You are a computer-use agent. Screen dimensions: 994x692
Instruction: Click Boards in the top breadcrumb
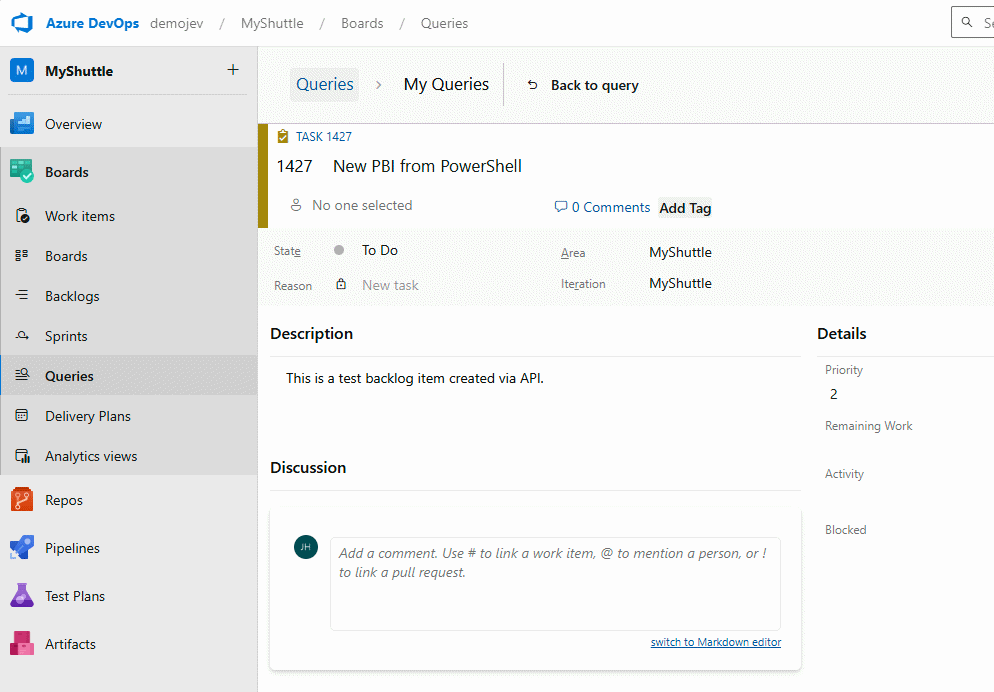(362, 23)
